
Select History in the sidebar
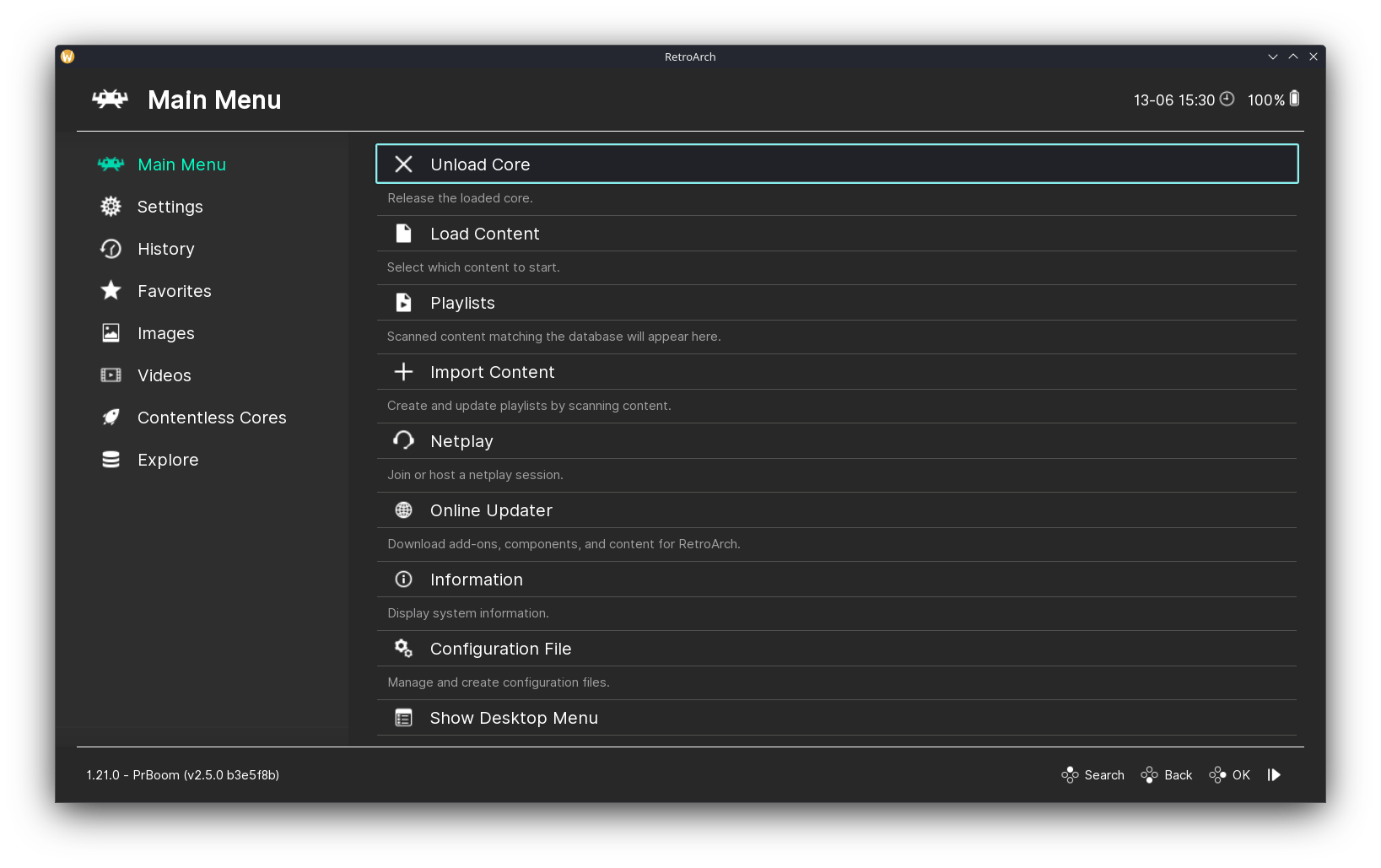165,249
